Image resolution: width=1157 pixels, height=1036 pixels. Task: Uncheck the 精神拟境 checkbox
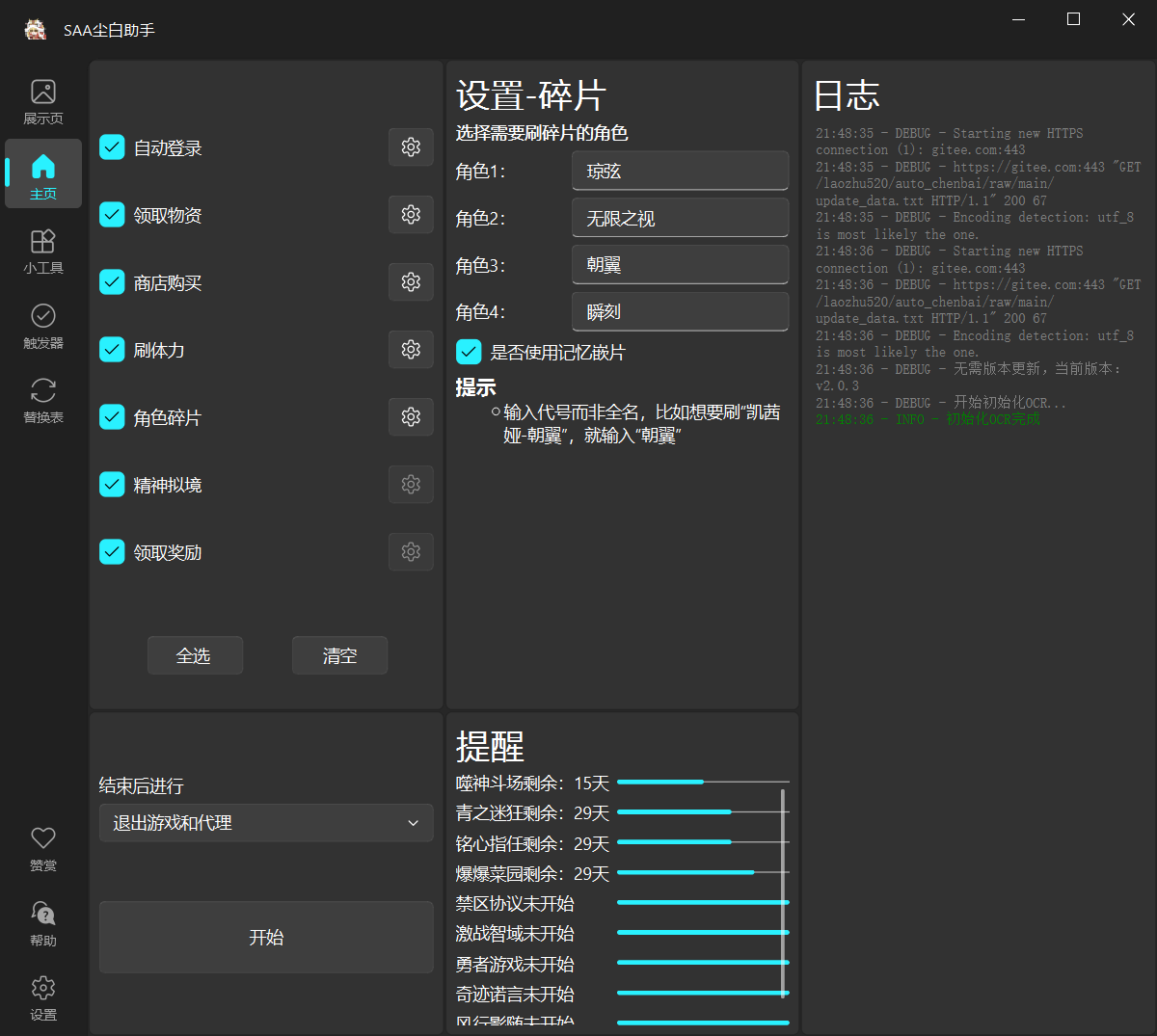(x=112, y=485)
